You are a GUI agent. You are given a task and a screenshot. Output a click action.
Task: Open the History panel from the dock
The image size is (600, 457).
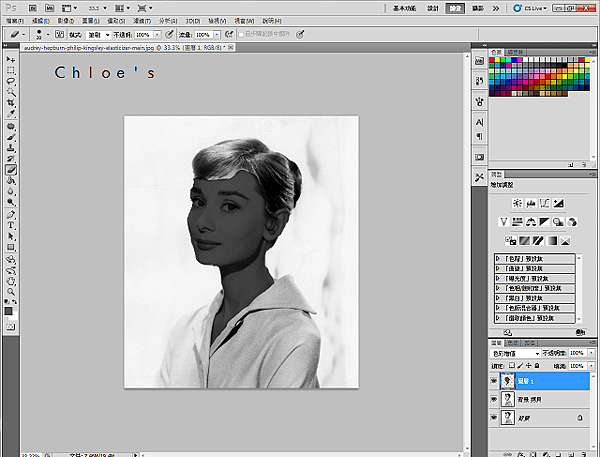479,81
